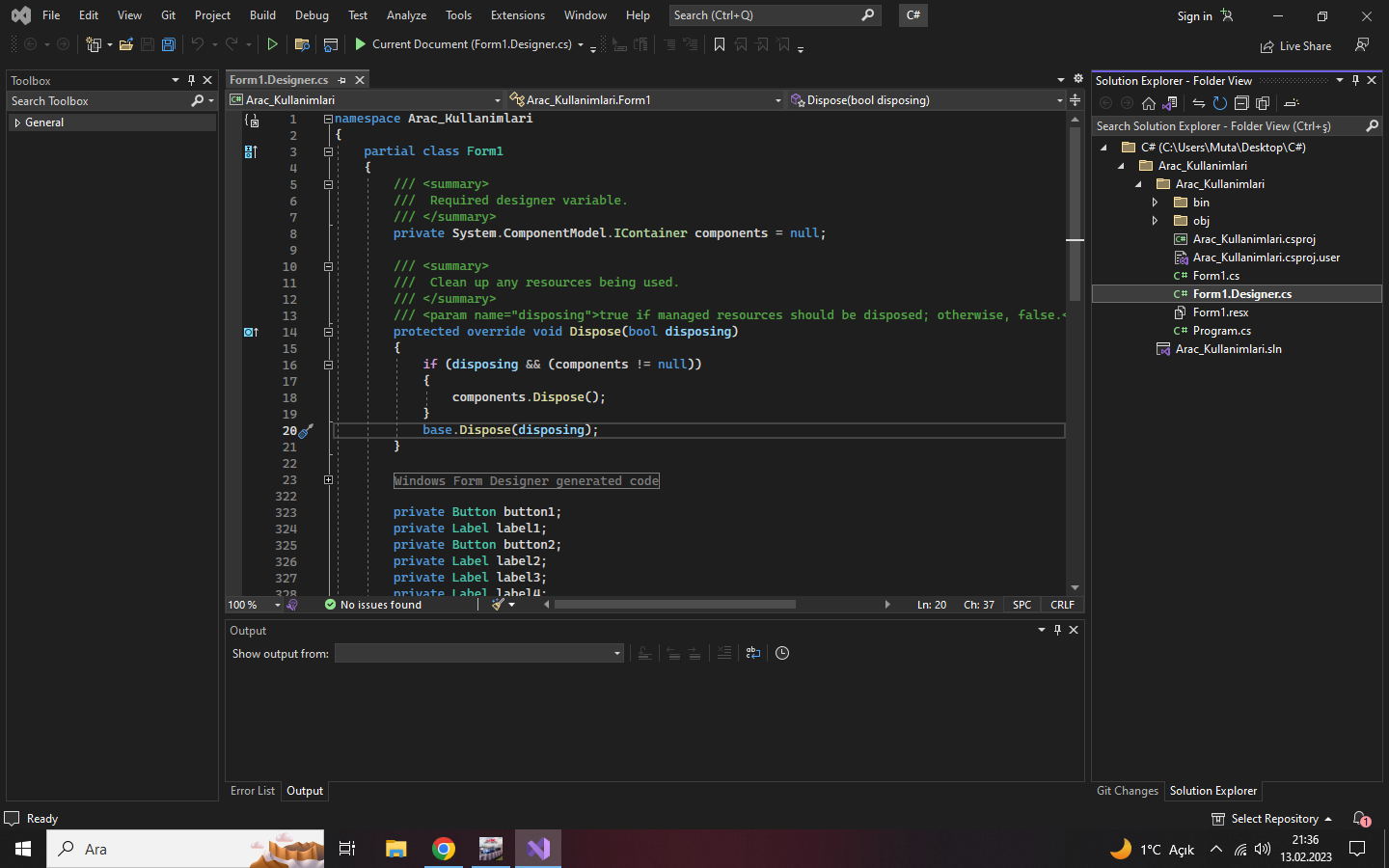Expand Windows Form Designer generated code region
Viewport: 1389px width, 868px height.
pyautogui.click(x=328, y=480)
